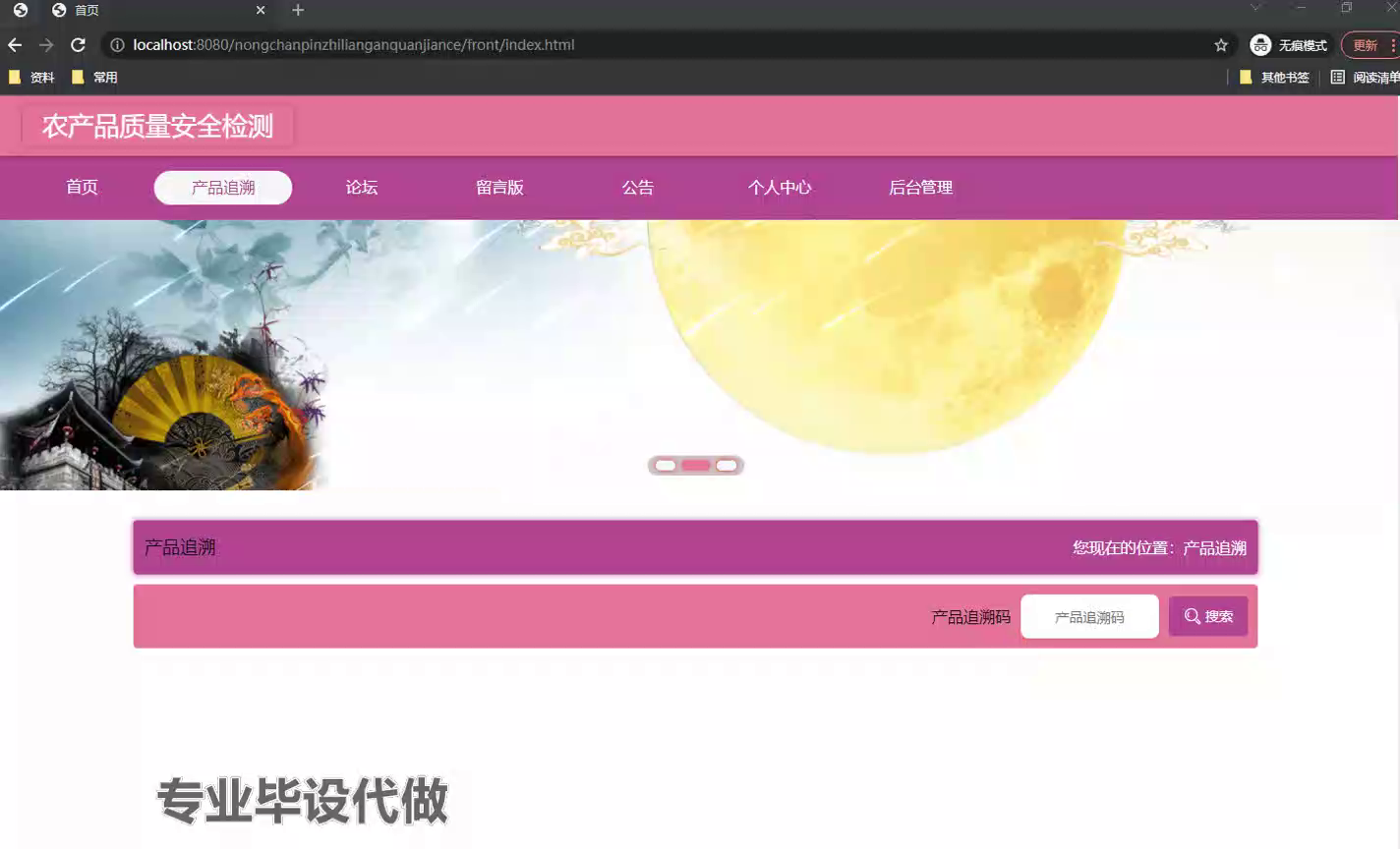This screenshot has height=849, width=1400.
Task: Open the tab search dropdown chevron
Action: tap(1255, 8)
